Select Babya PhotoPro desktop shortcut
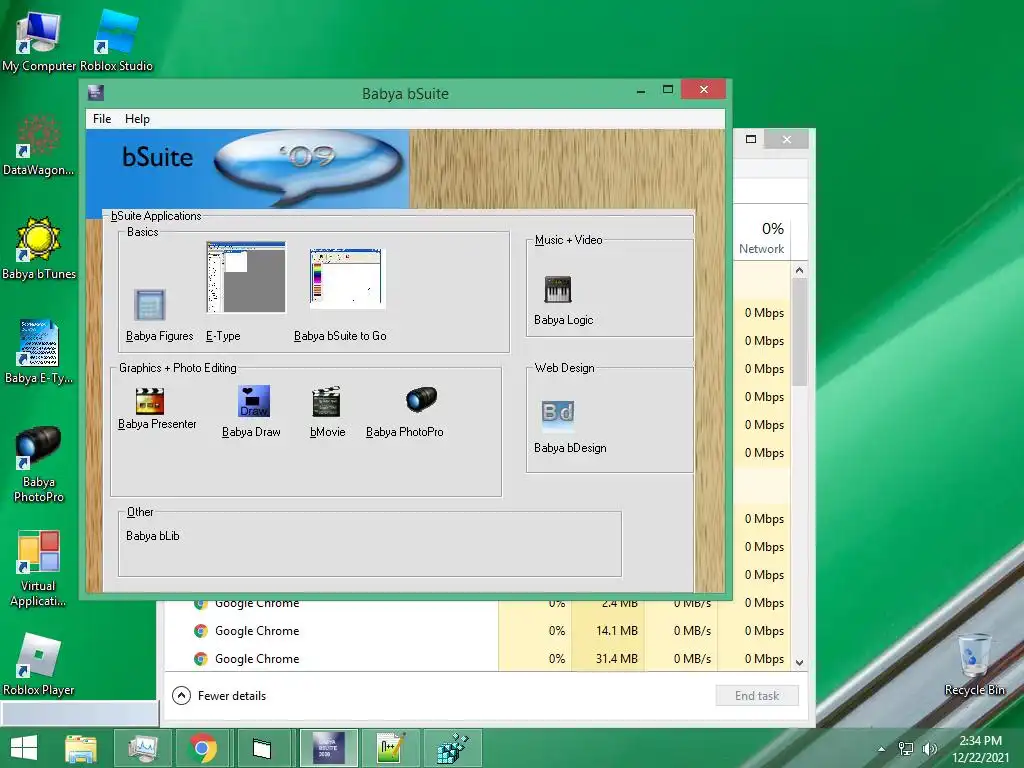Viewport: 1024px width, 768px height. (x=39, y=464)
